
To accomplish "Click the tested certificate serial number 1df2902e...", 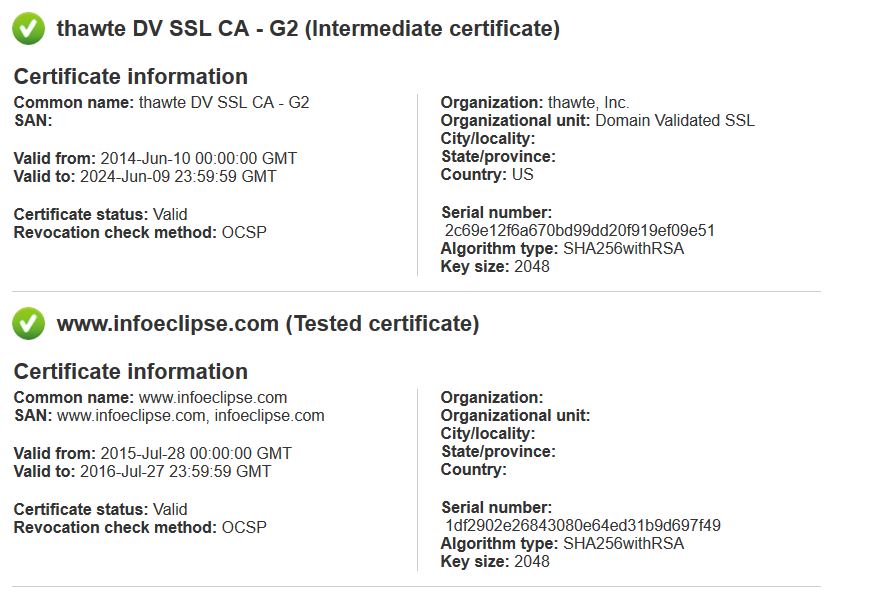I will (582, 525).
